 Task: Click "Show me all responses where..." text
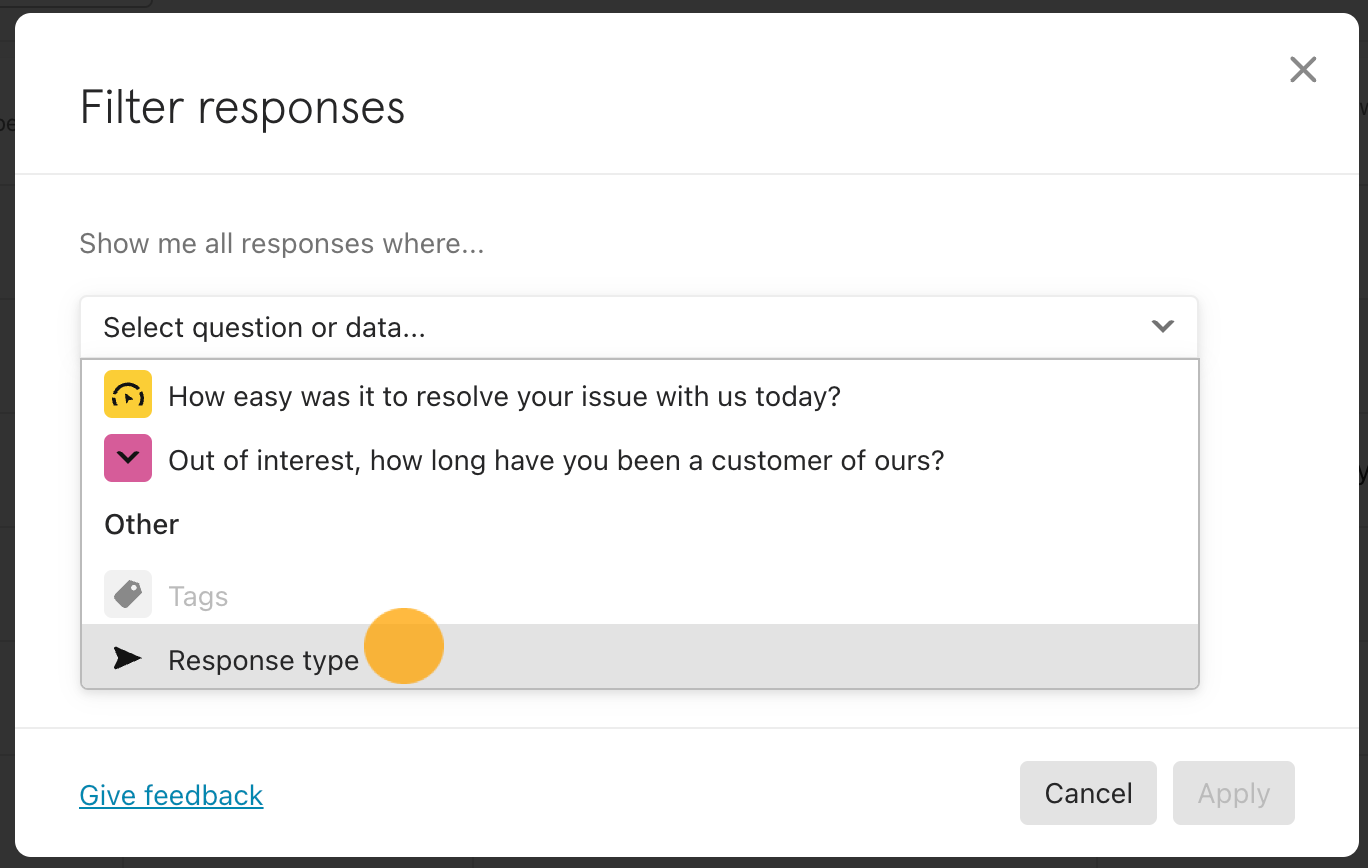point(282,244)
